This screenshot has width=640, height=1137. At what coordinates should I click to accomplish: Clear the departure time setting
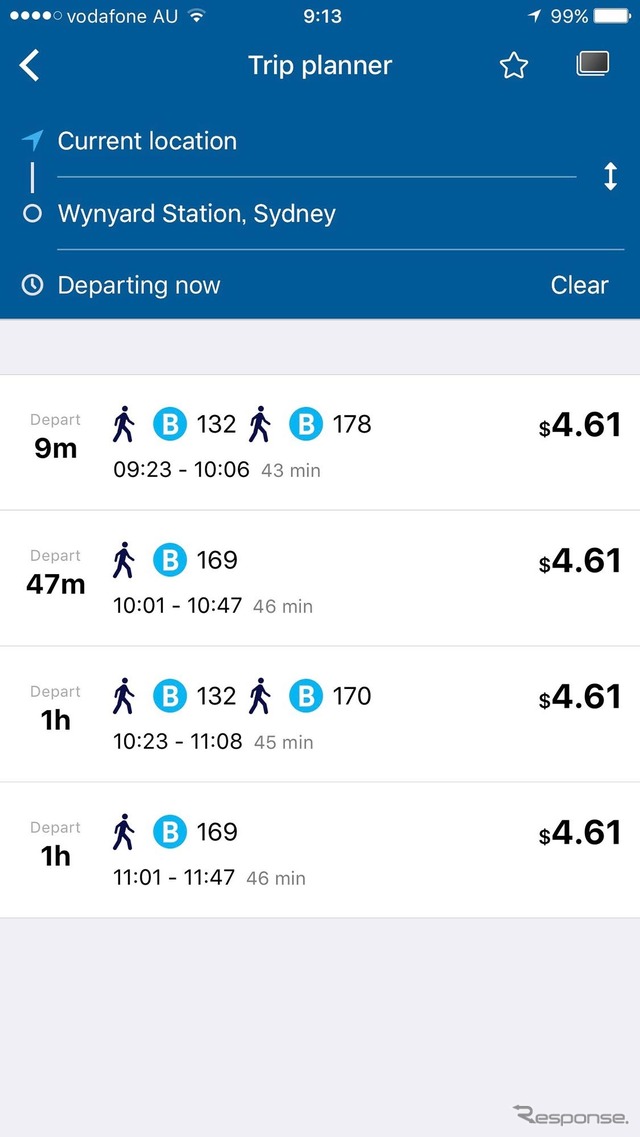tap(579, 285)
